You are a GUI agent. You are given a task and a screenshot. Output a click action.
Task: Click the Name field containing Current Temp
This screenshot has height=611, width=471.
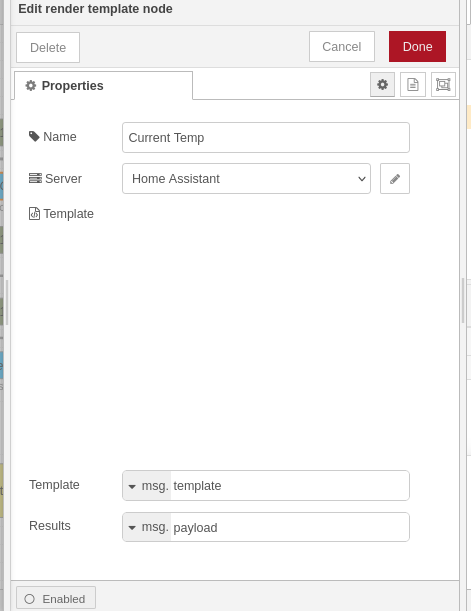pos(266,138)
